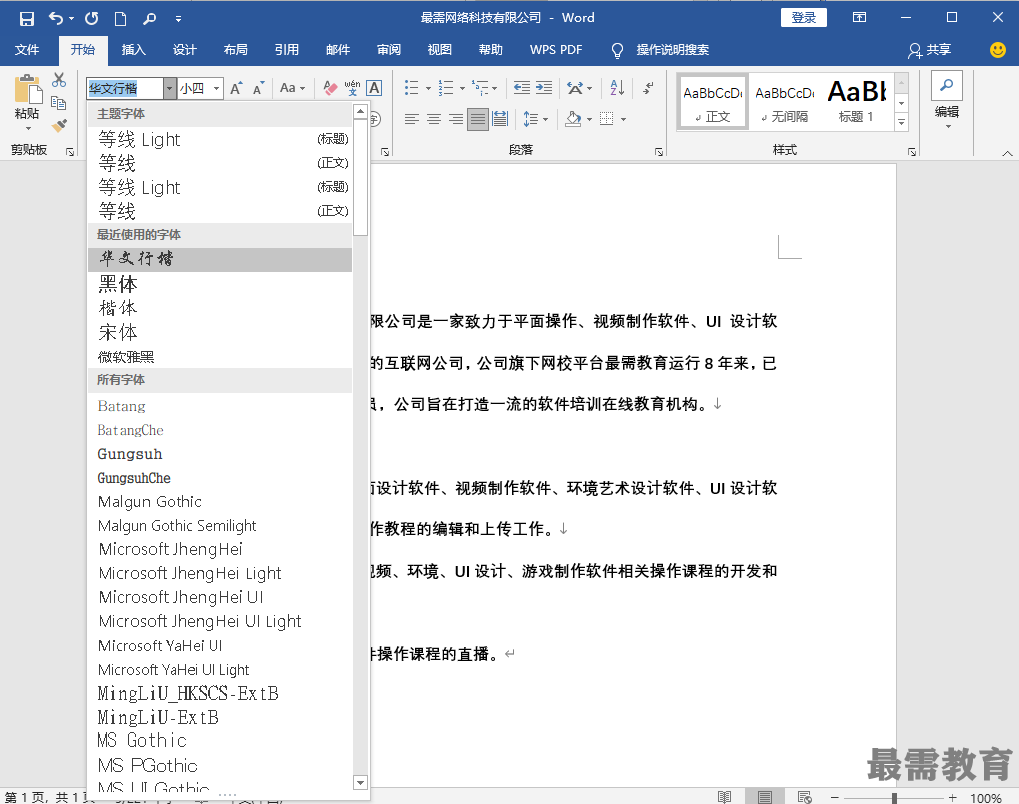Image resolution: width=1019 pixels, height=804 pixels.
Task: Toggle justified alignment
Action: pos(478,119)
